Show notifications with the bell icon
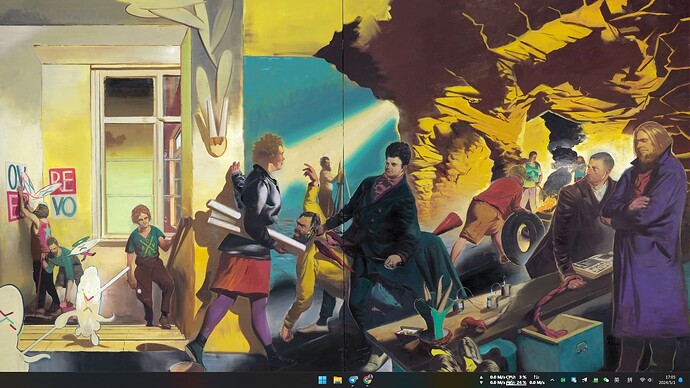The width and height of the screenshot is (690, 388). click(680, 380)
